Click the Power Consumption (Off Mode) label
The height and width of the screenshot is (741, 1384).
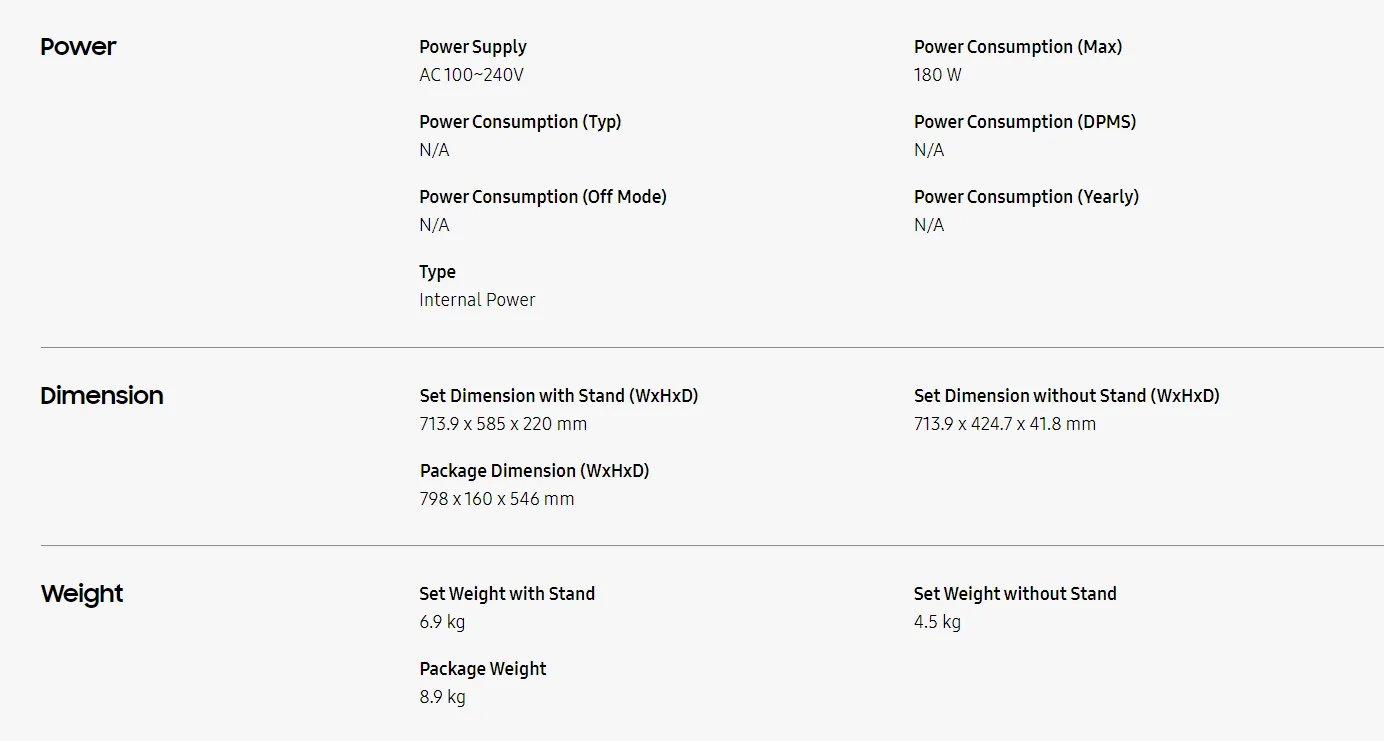[x=543, y=197]
